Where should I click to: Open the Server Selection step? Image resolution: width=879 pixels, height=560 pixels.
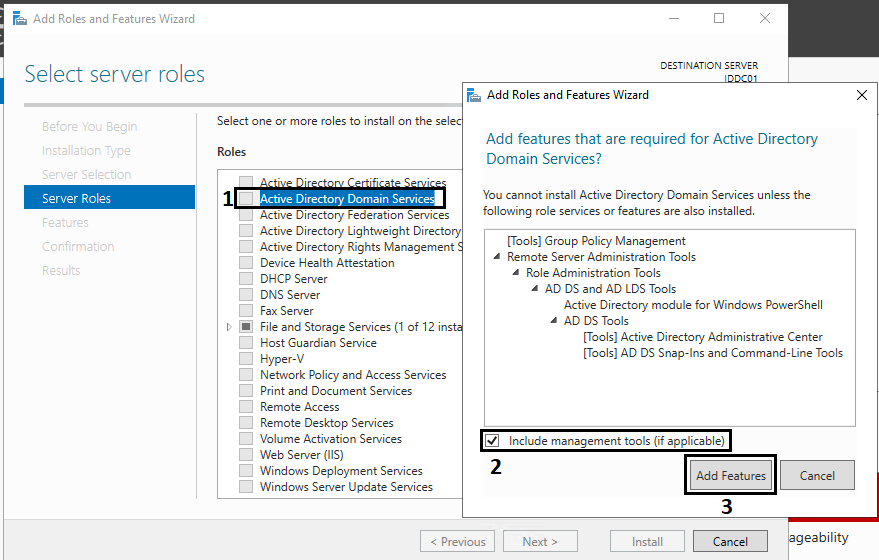(86, 174)
